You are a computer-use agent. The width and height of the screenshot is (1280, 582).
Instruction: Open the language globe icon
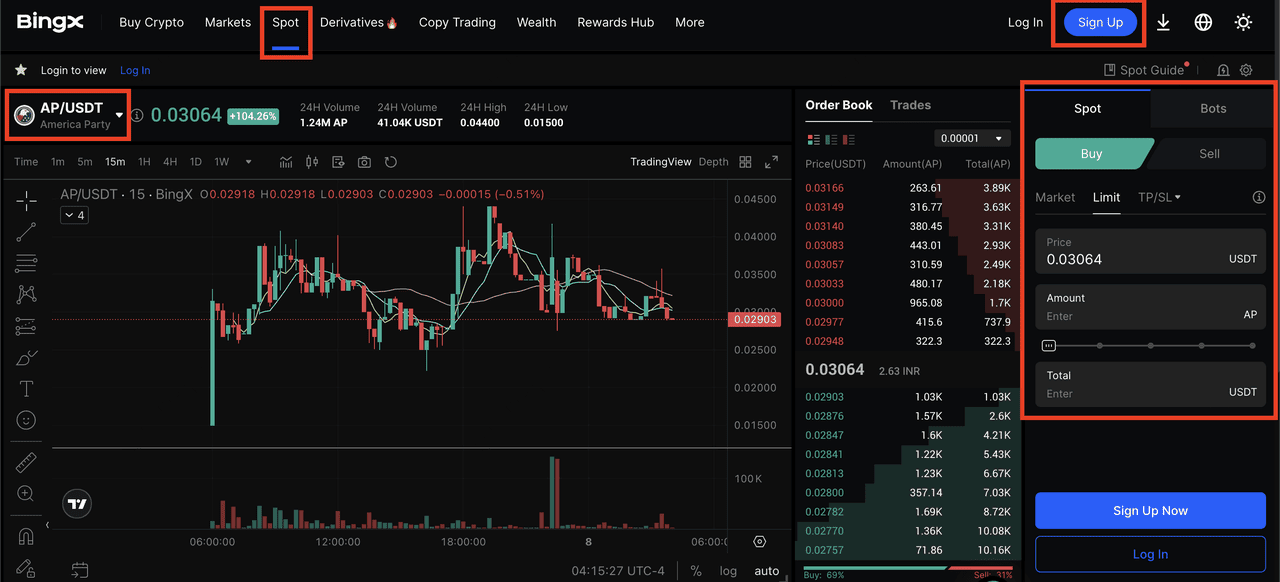click(1203, 22)
